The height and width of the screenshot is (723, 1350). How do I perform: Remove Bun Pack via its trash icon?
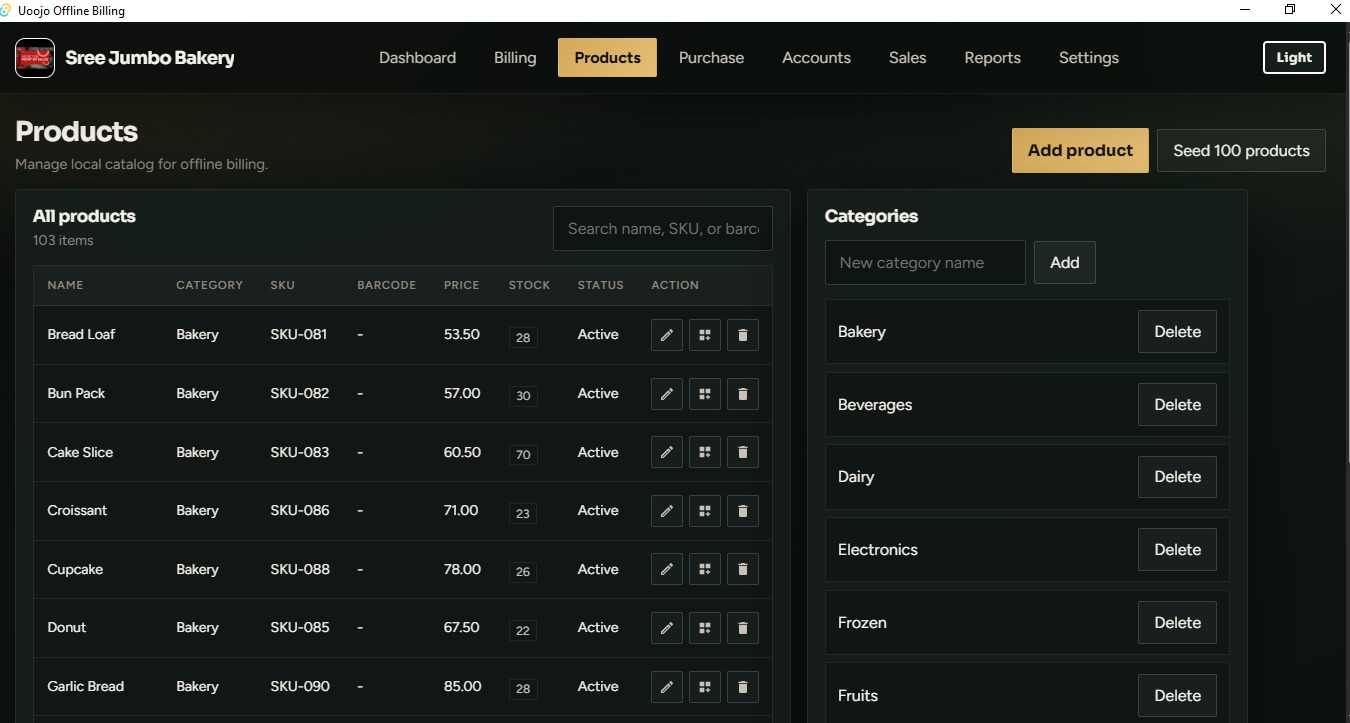743,394
